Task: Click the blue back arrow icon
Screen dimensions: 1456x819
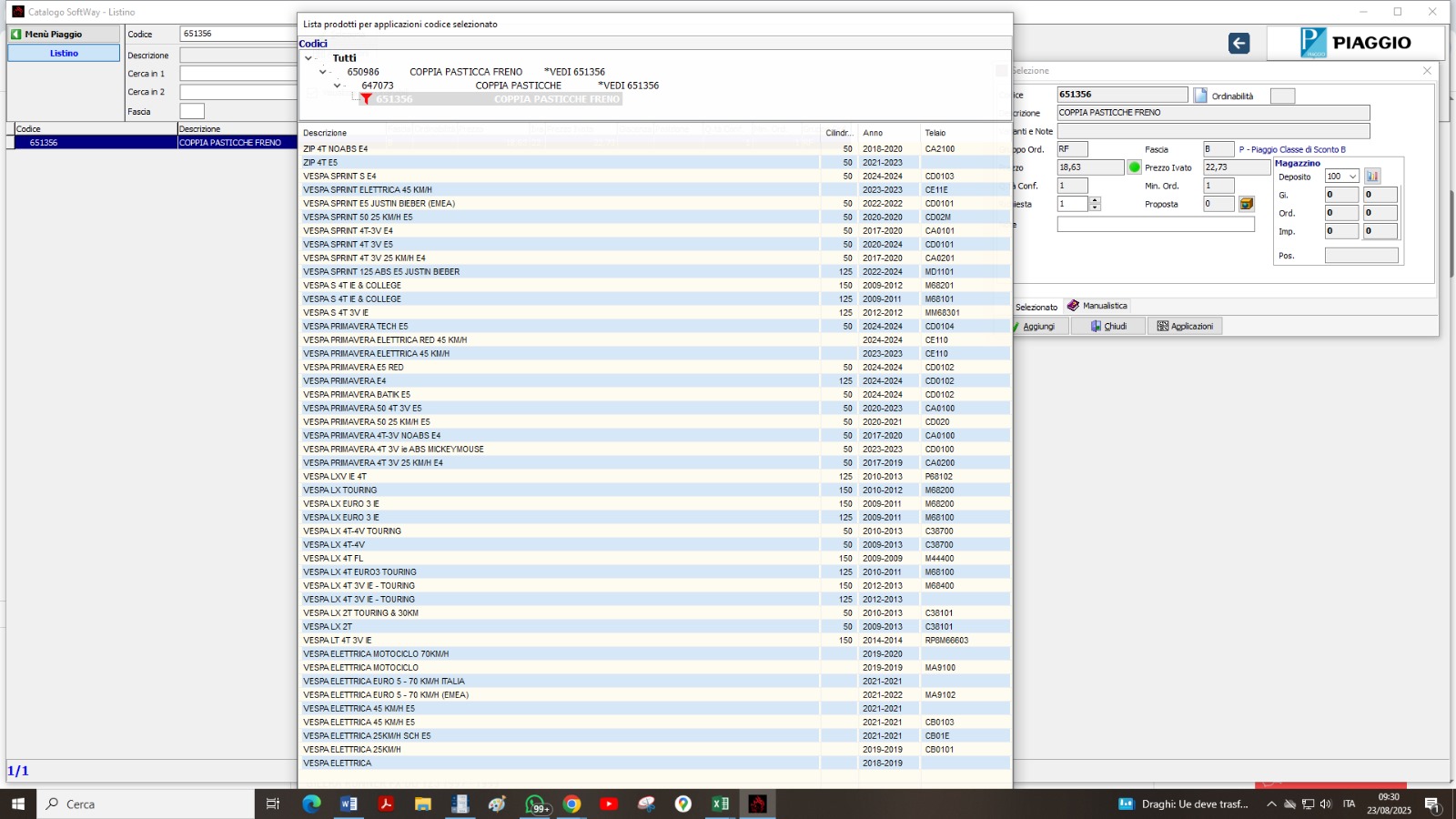Action: pos(1239,44)
